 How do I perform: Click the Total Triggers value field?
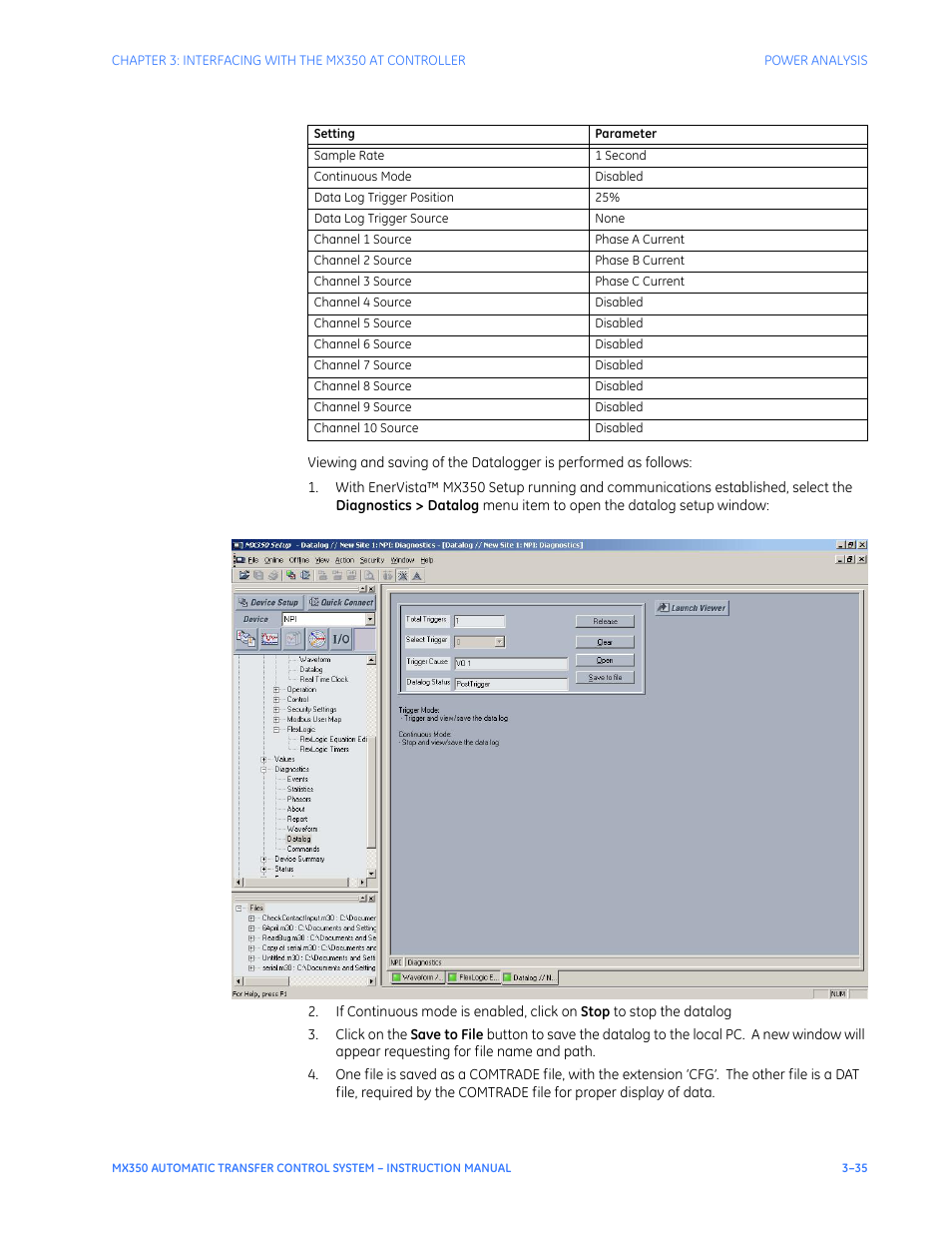[x=479, y=621]
